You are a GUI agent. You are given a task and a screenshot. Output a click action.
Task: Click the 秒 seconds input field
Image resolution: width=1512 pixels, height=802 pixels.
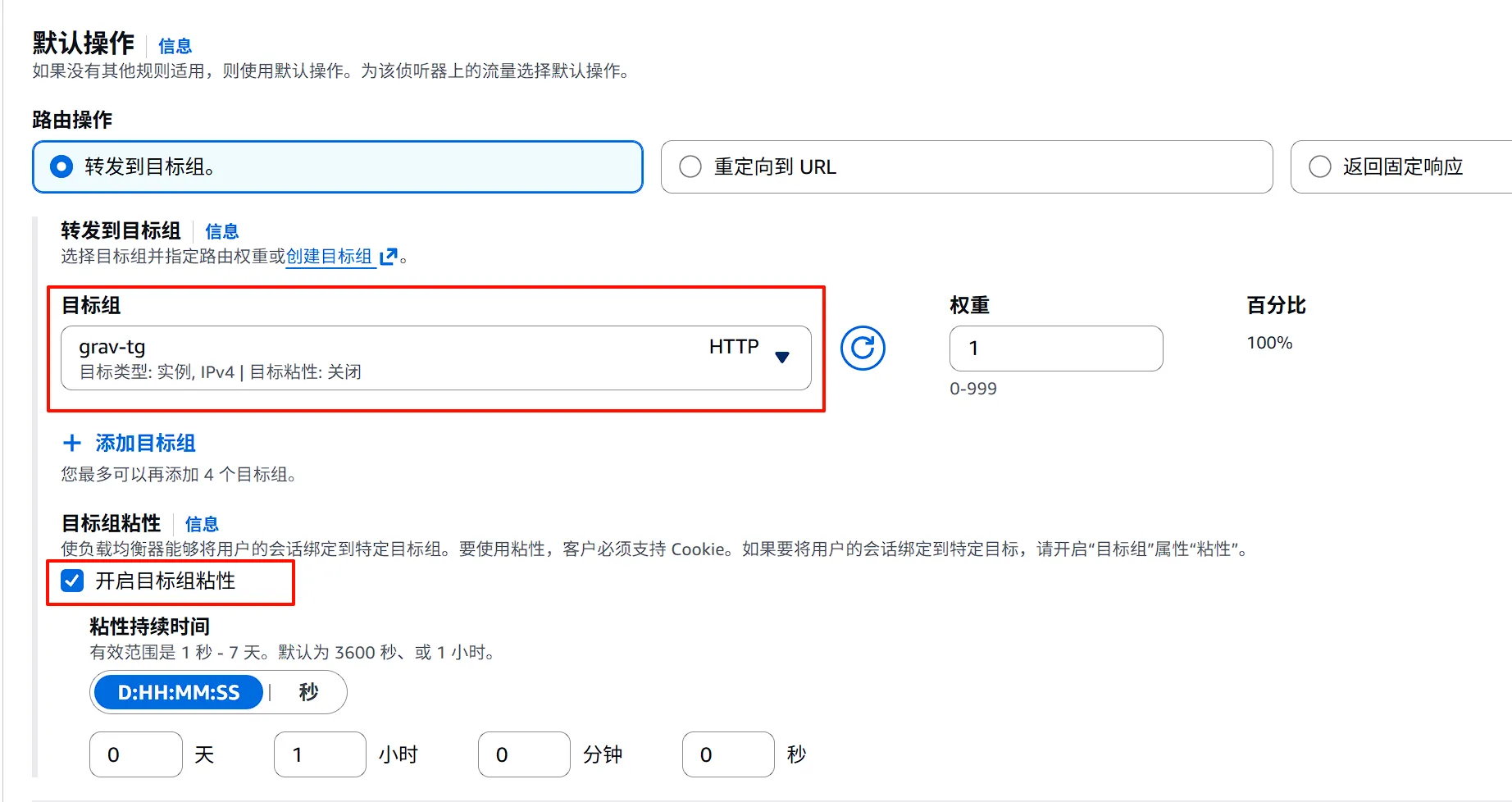[x=727, y=754]
